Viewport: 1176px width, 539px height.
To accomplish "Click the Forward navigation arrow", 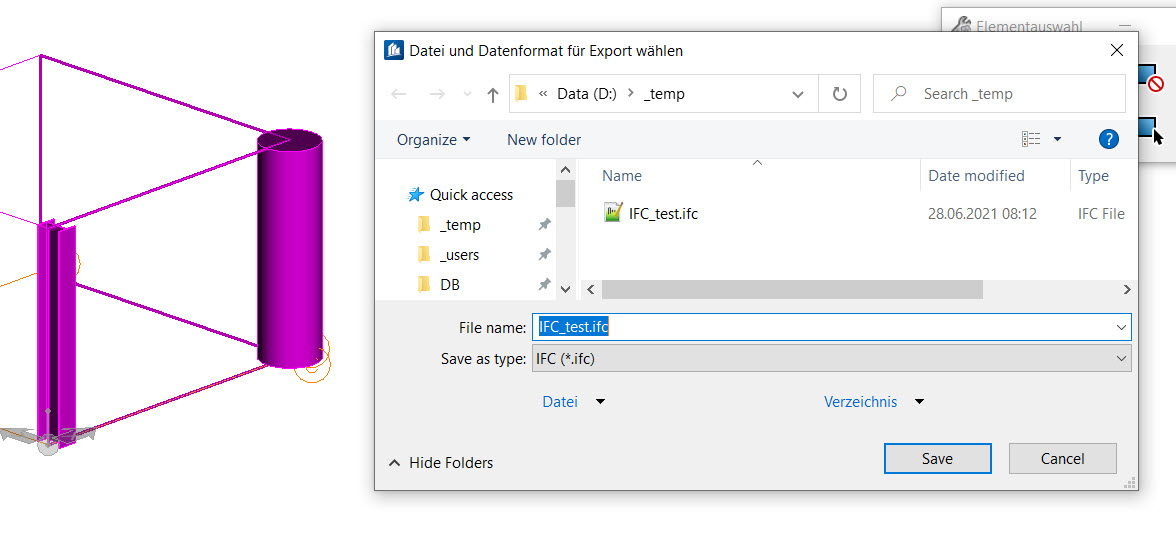I will pos(437,94).
